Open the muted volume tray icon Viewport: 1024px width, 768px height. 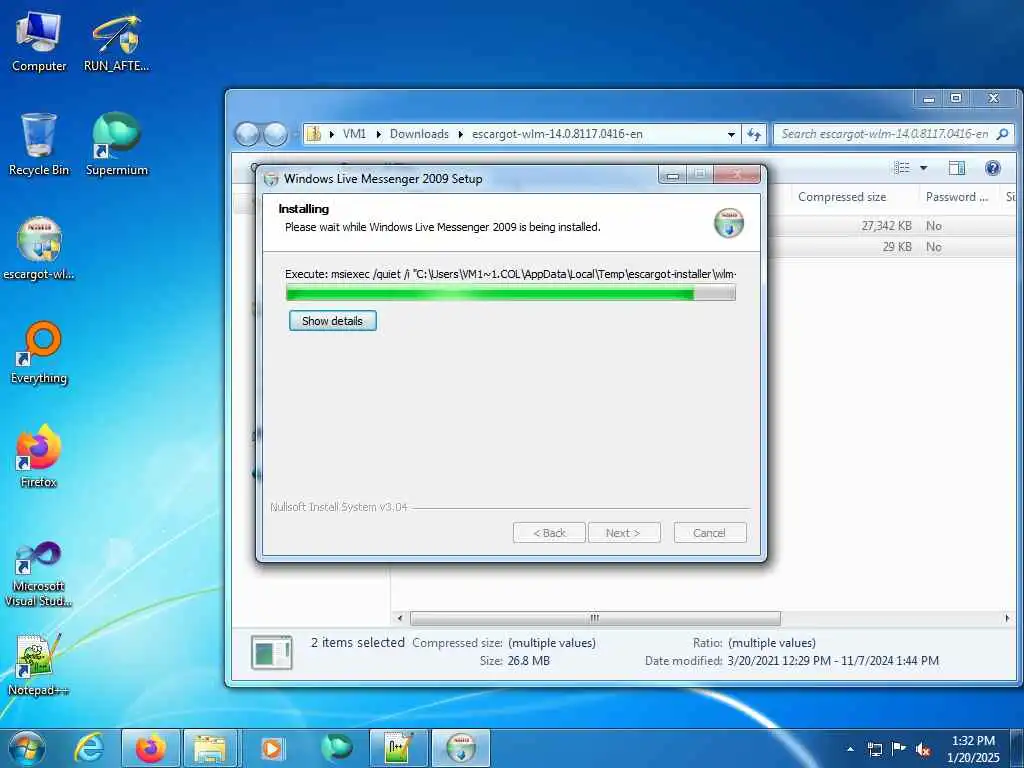pos(923,750)
